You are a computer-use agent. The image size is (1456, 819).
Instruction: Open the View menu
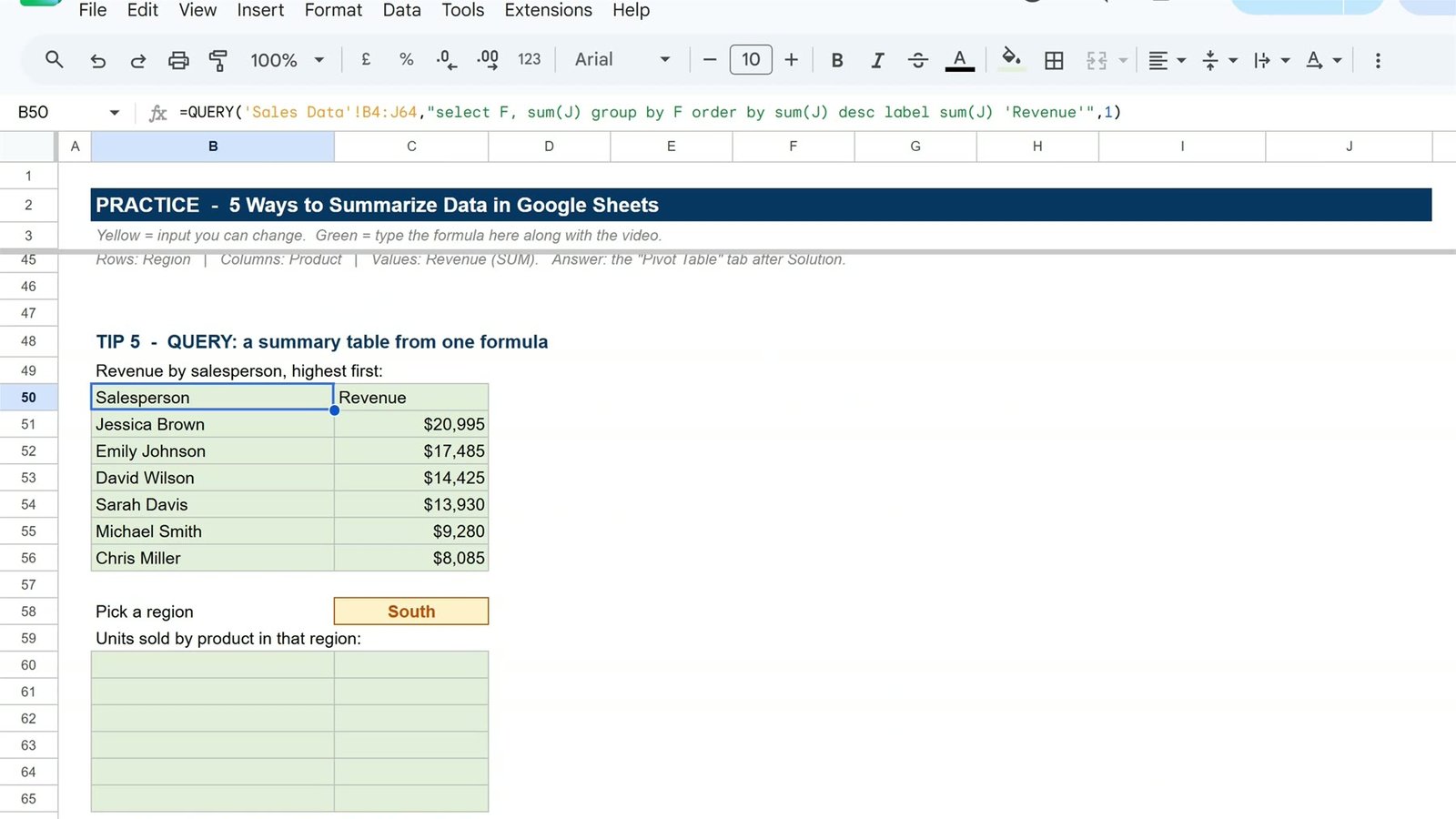[197, 10]
